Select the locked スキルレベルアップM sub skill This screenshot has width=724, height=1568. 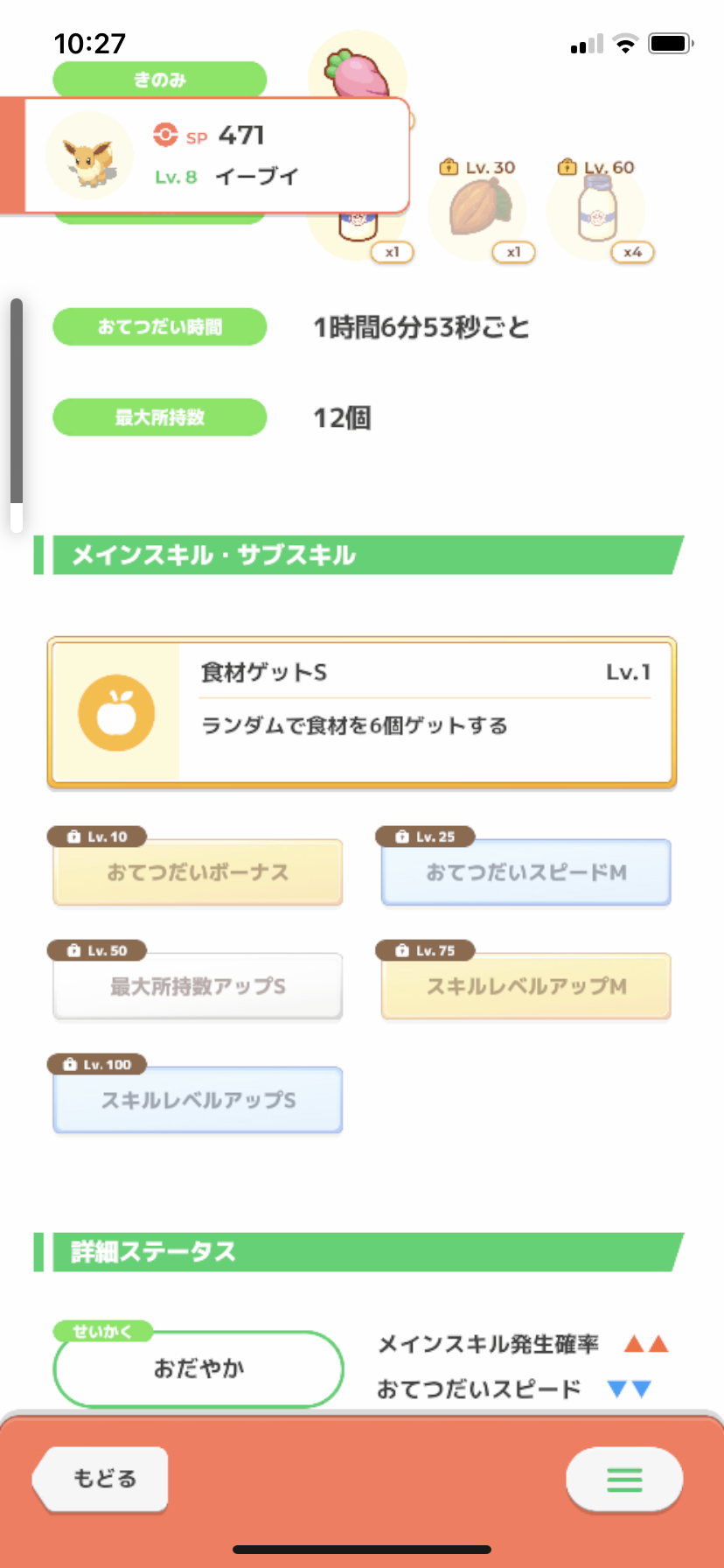coord(526,986)
